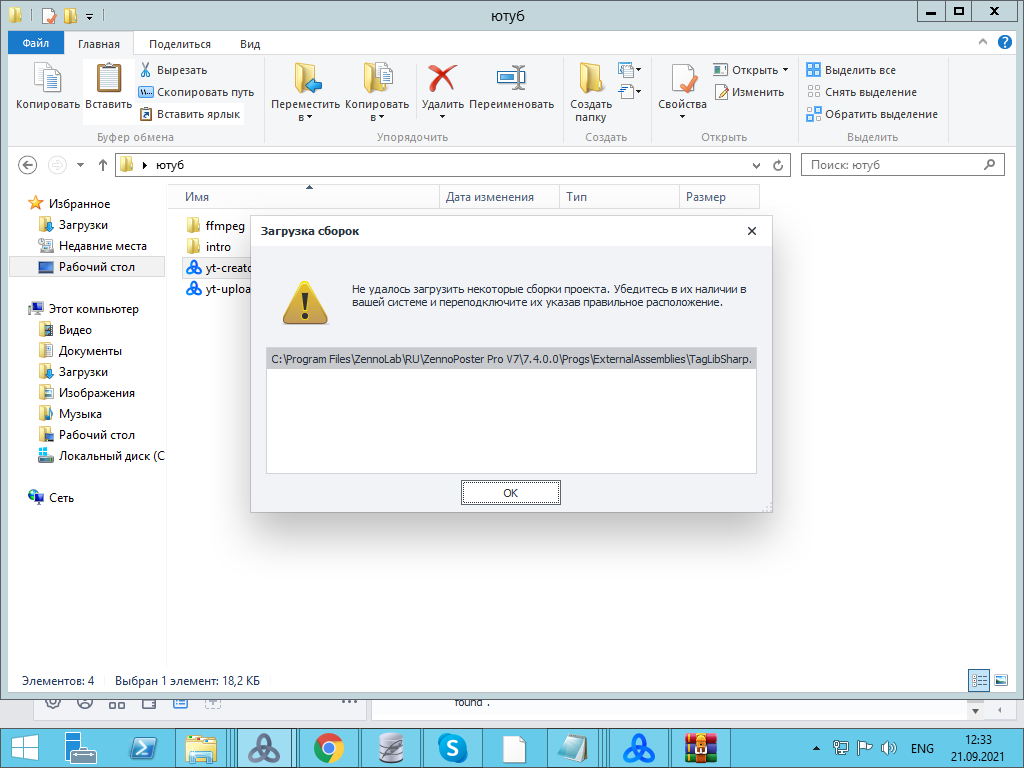Viewport: 1024px width, 768px height.
Task: Sort files by Имя column header
Action: (304, 197)
